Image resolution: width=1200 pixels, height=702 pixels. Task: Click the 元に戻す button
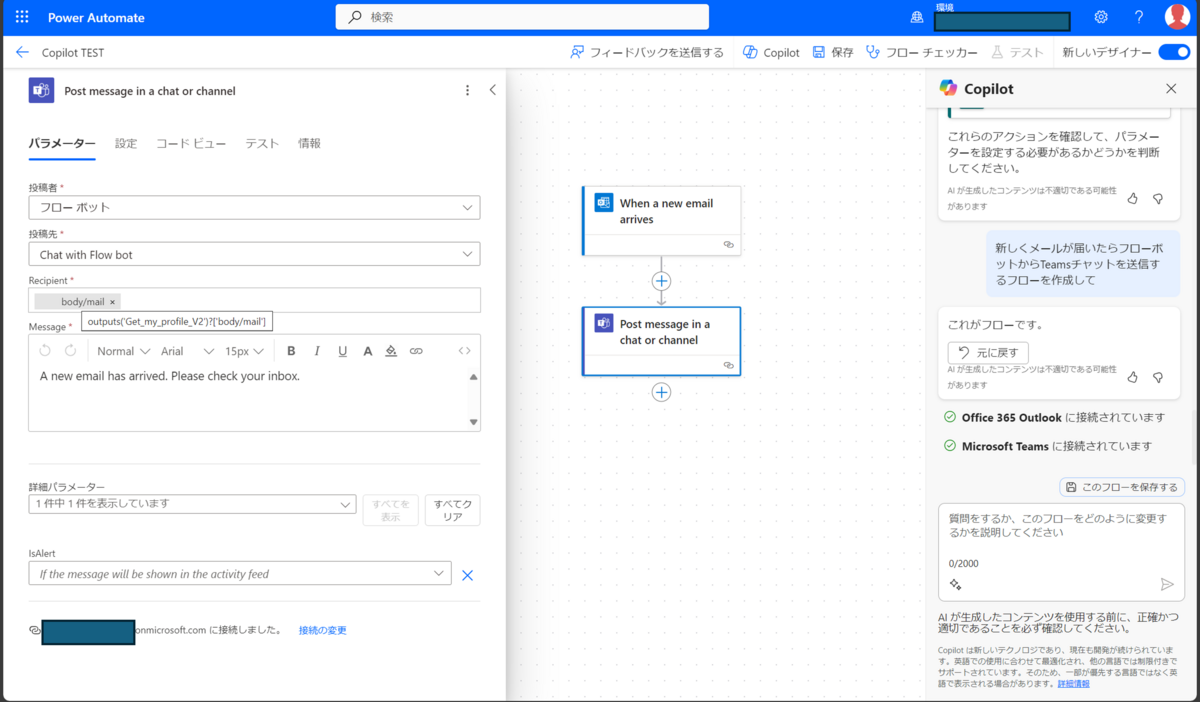[988, 353]
